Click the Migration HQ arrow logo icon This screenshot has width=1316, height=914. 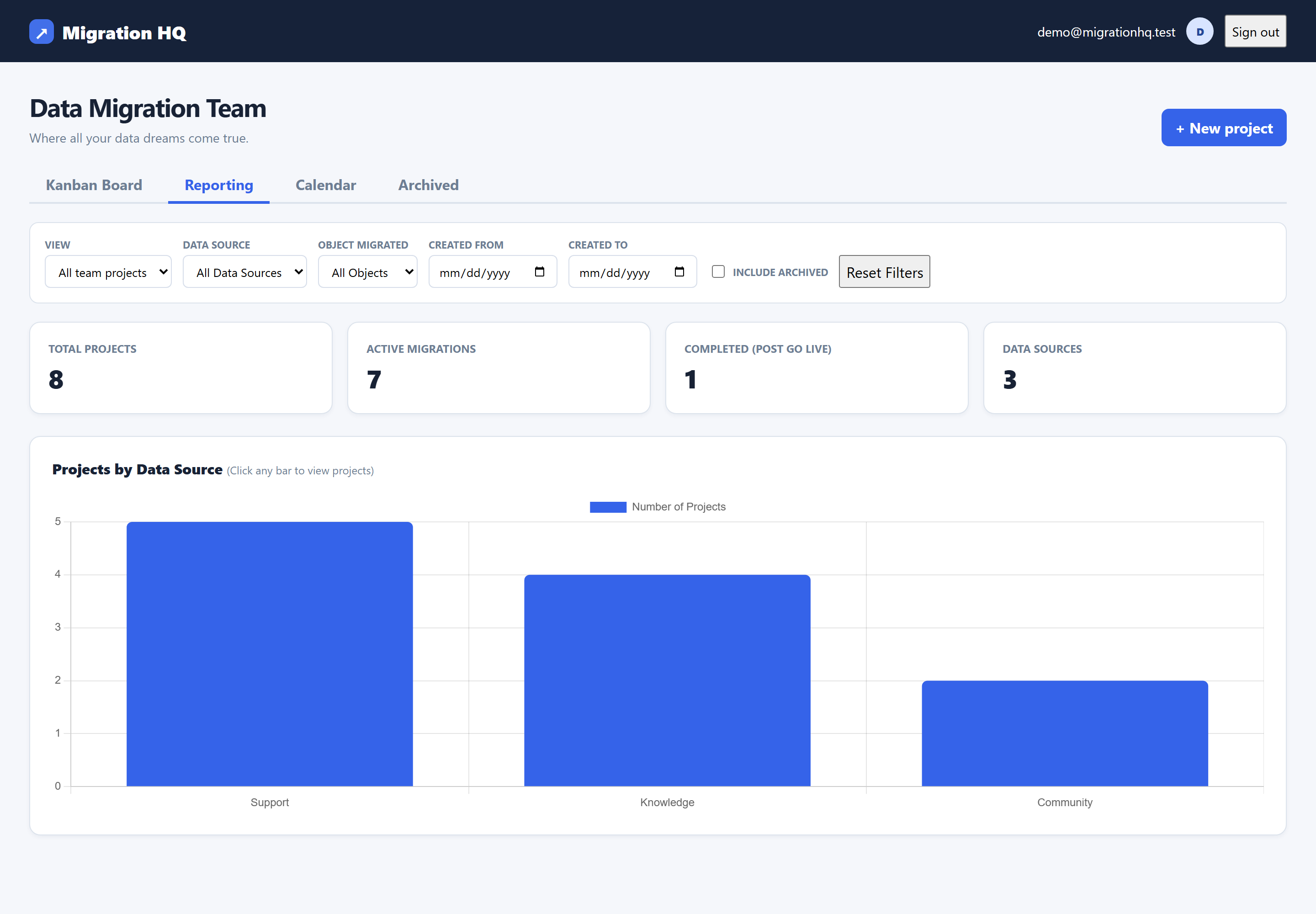(41, 32)
